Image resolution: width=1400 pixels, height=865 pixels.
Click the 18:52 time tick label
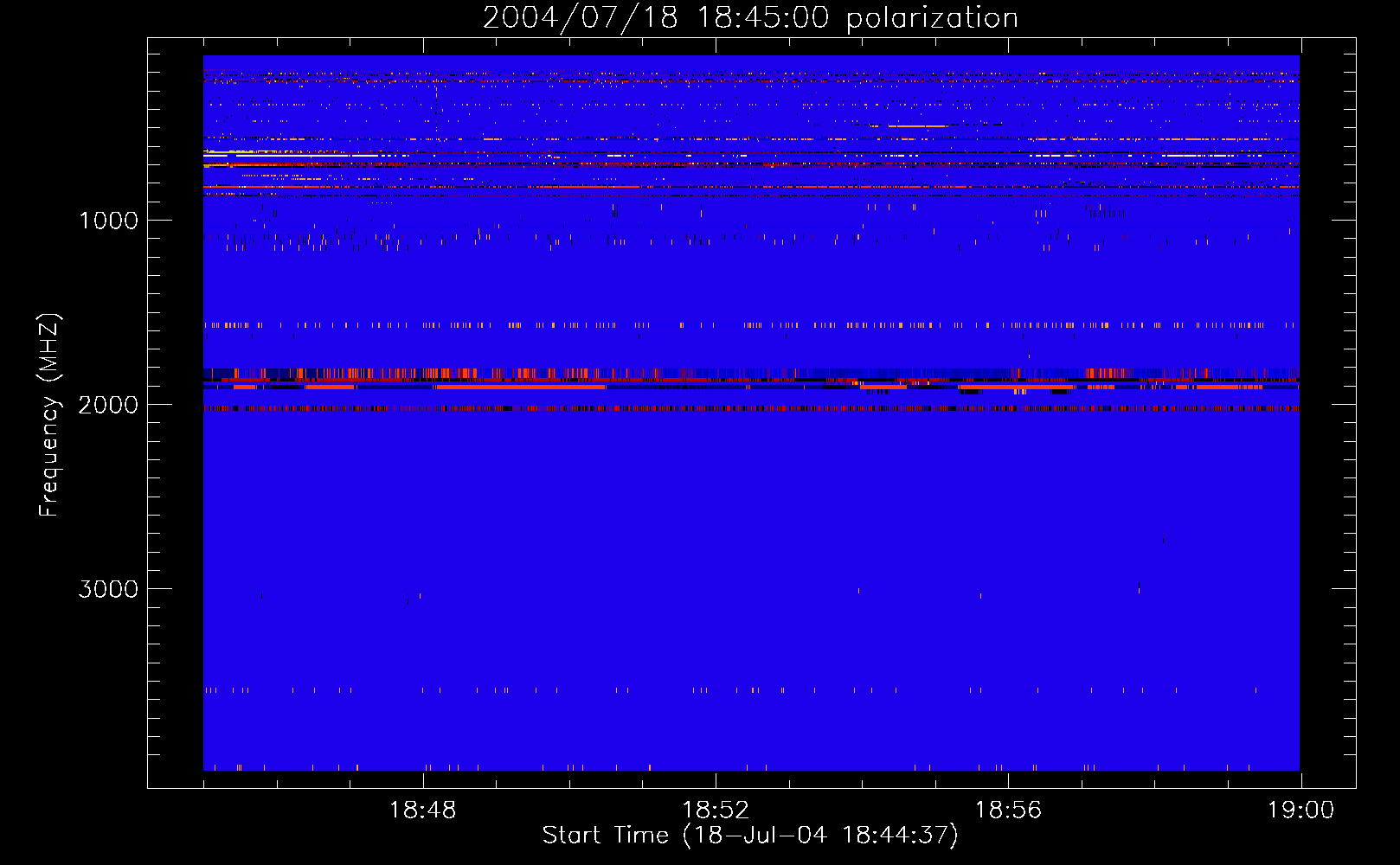coord(716,811)
